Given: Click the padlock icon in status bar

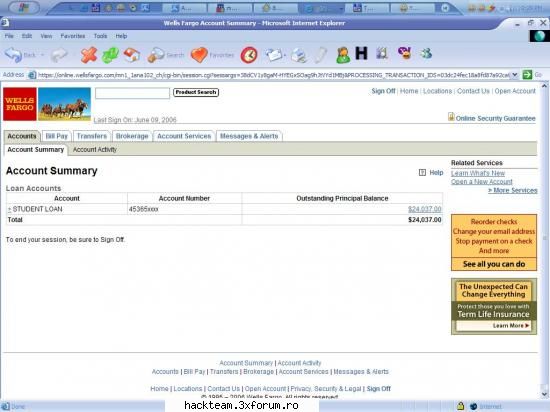Looking at the screenshot, I should [x=460, y=406].
